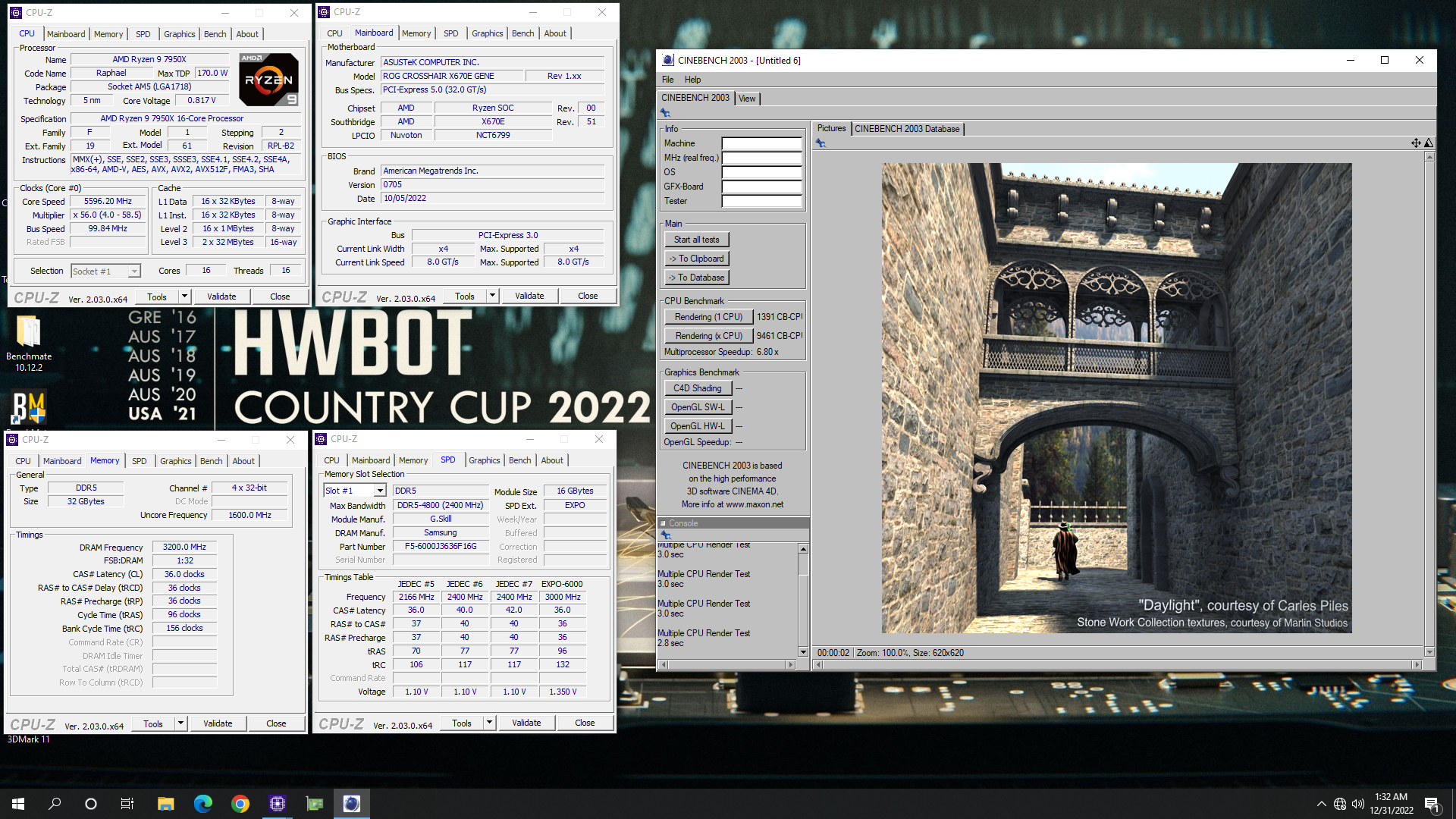The width and height of the screenshot is (1456, 819).
Task: Run the Rendering (x CPU) benchmark
Action: (708, 336)
